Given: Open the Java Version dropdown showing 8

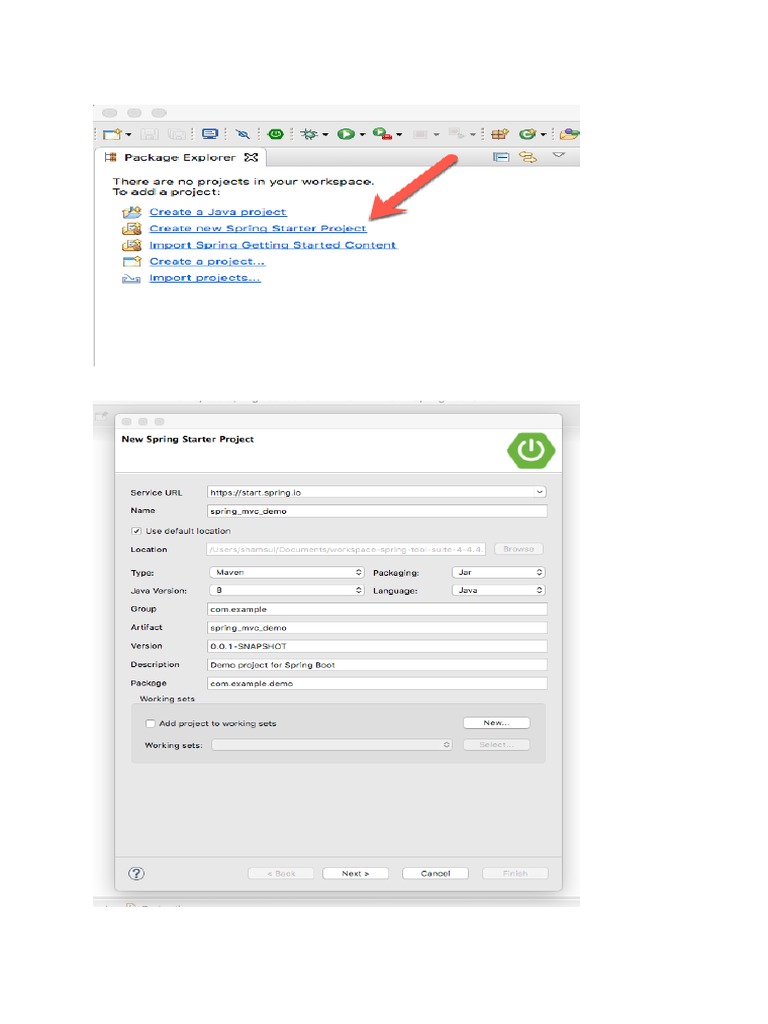Looking at the screenshot, I should [286, 590].
